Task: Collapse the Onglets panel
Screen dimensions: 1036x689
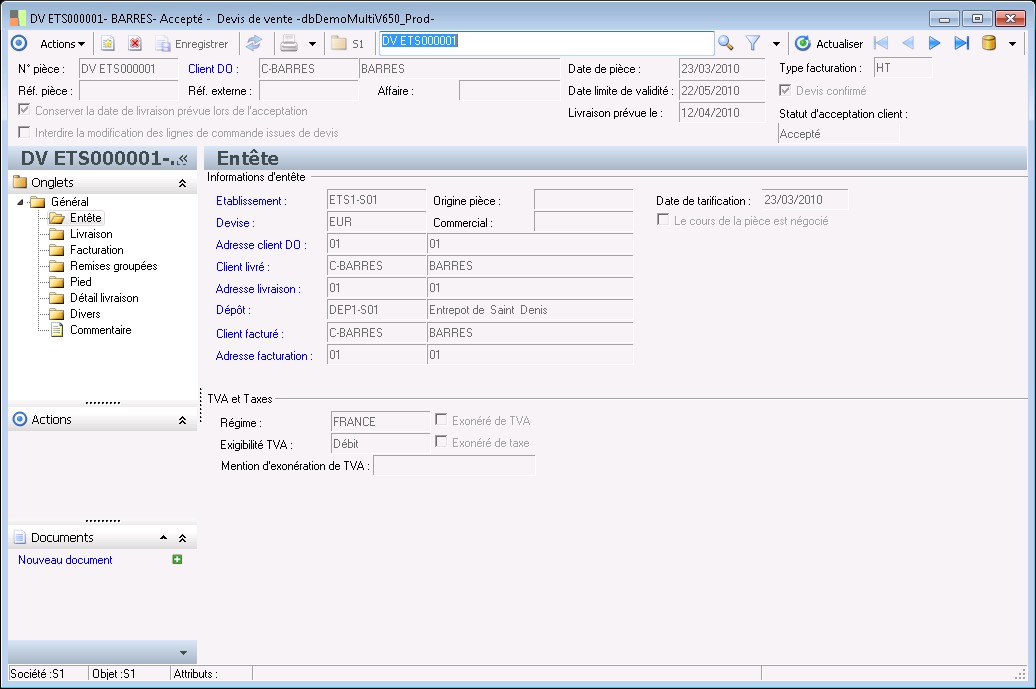Action: pos(182,183)
